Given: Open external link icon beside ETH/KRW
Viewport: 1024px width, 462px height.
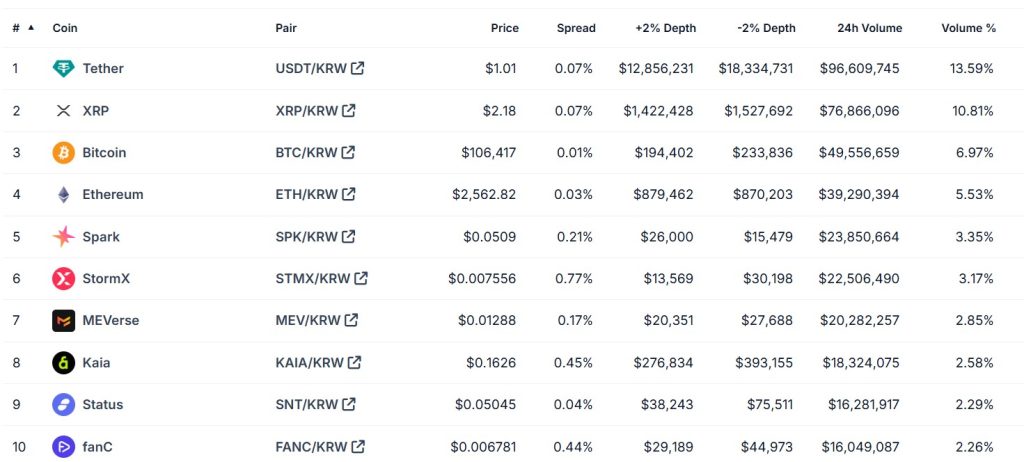Looking at the screenshot, I should pyautogui.click(x=348, y=195).
